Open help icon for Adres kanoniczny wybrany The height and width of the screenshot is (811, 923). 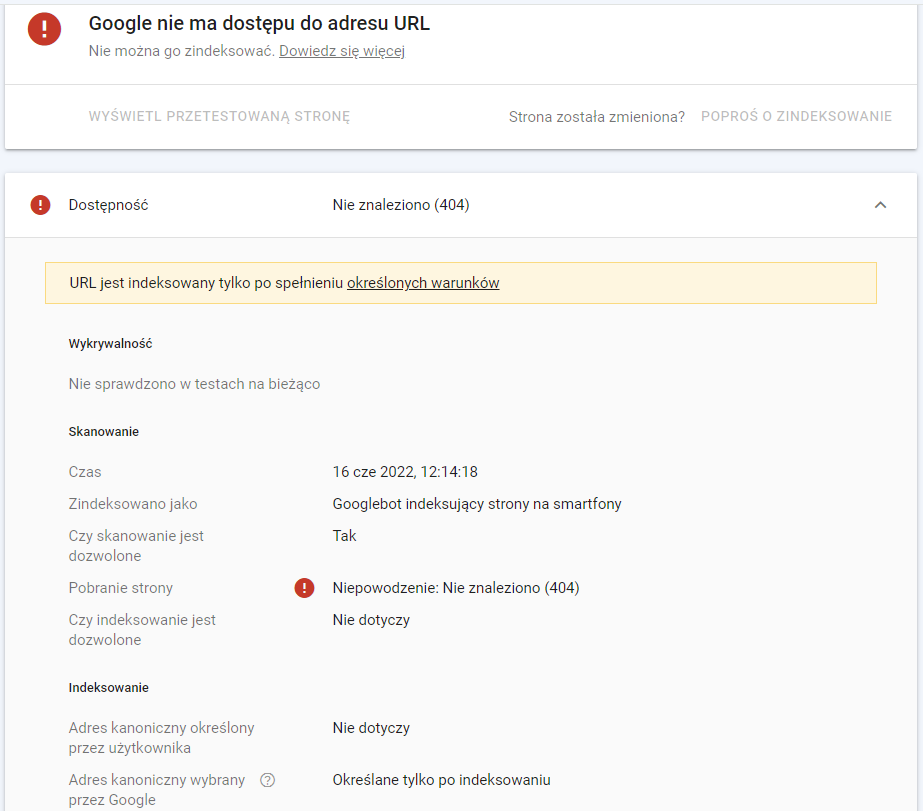click(268, 780)
